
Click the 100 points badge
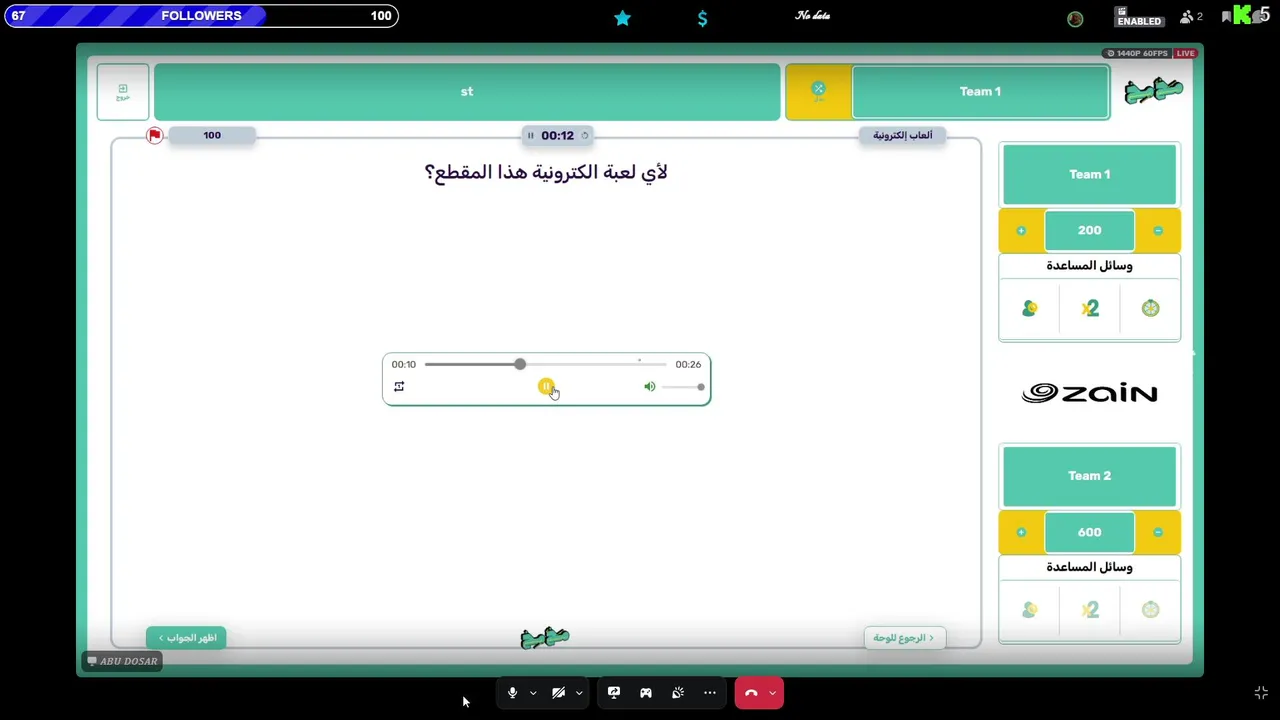point(212,135)
